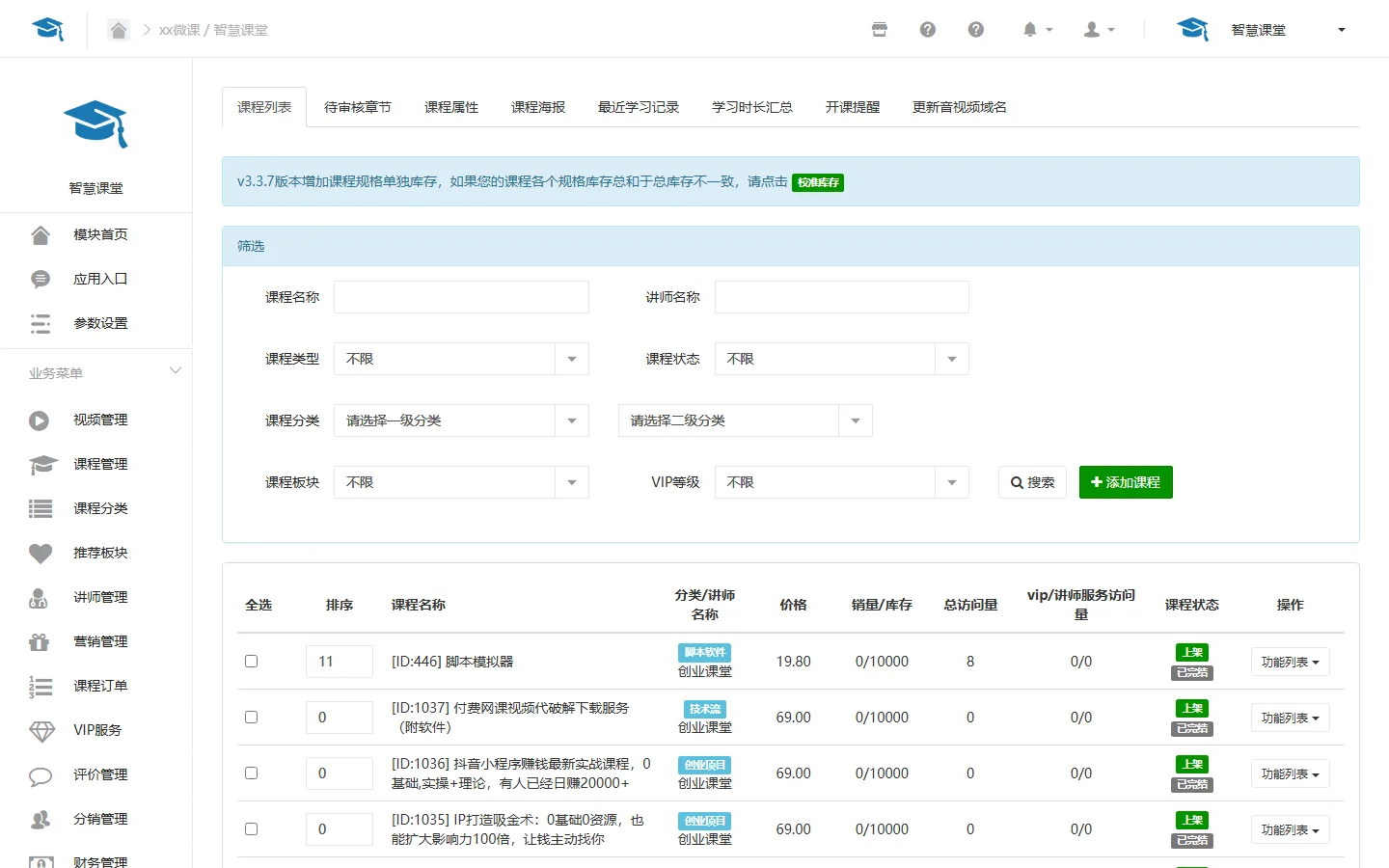Click into the 课程名称 input field
The image size is (1389, 868).
coord(461,297)
